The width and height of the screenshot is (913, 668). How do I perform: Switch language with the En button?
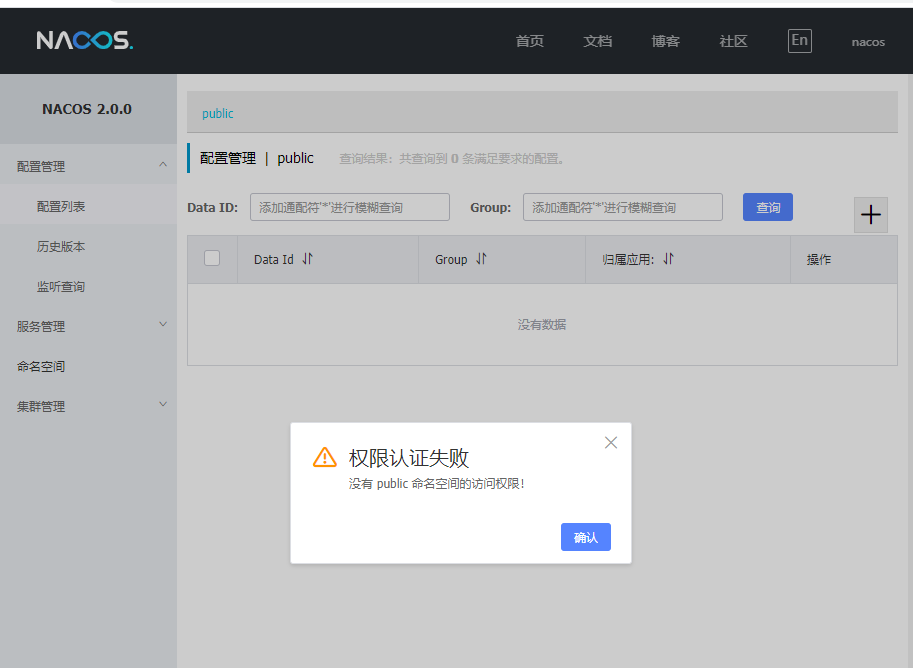pyautogui.click(x=799, y=41)
